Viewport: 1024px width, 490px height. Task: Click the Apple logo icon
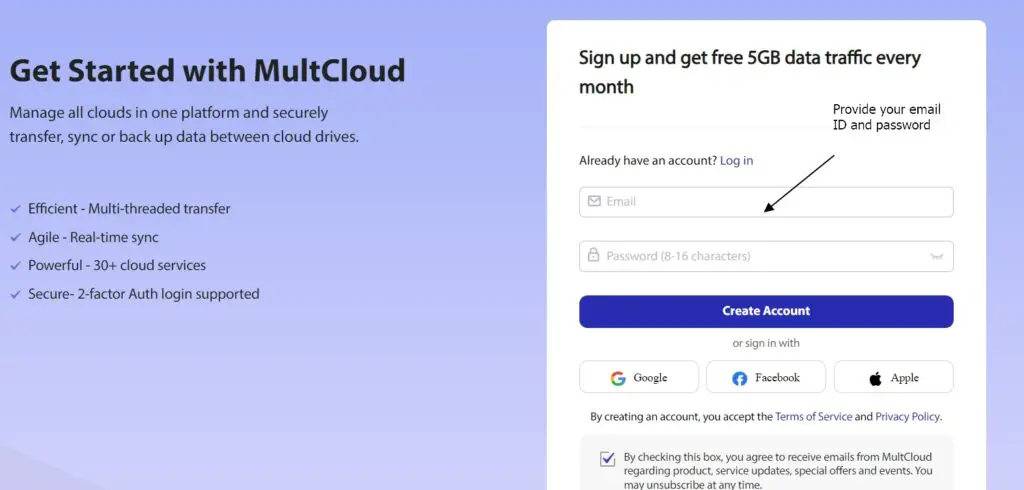coord(875,378)
